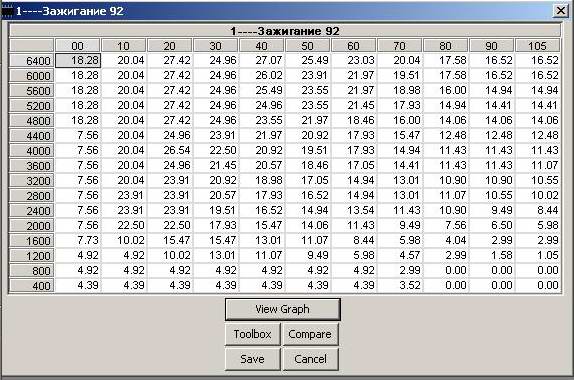Open the Toolbox
The width and height of the screenshot is (574, 380).
pyautogui.click(x=253, y=334)
